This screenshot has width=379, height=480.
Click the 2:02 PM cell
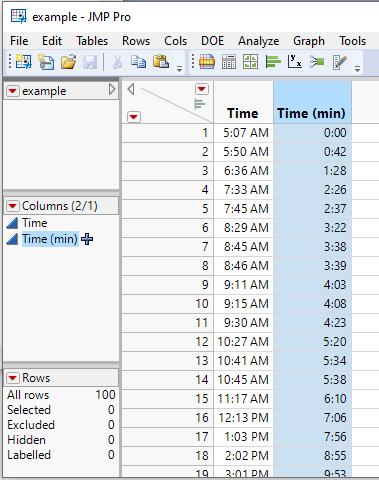point(243,456)
